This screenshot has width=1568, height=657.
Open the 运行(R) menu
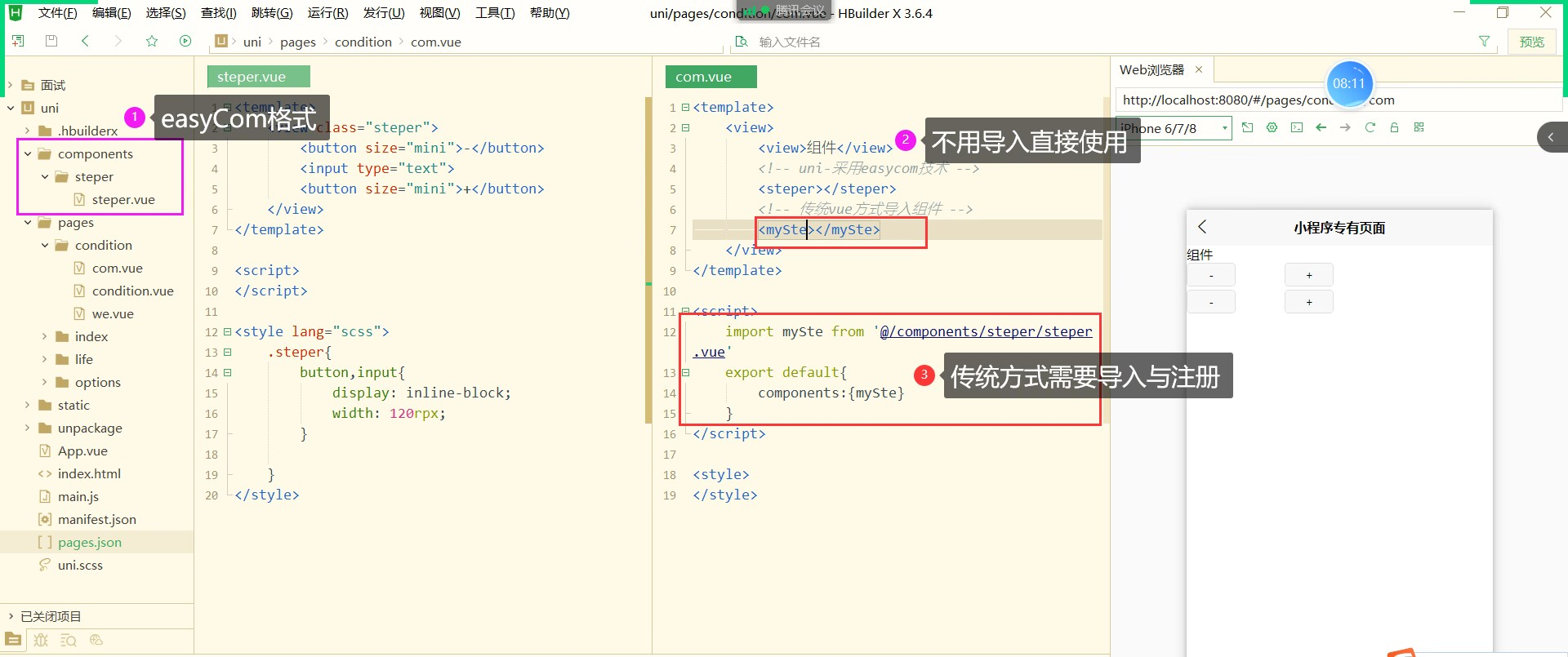tap(327, 13)
